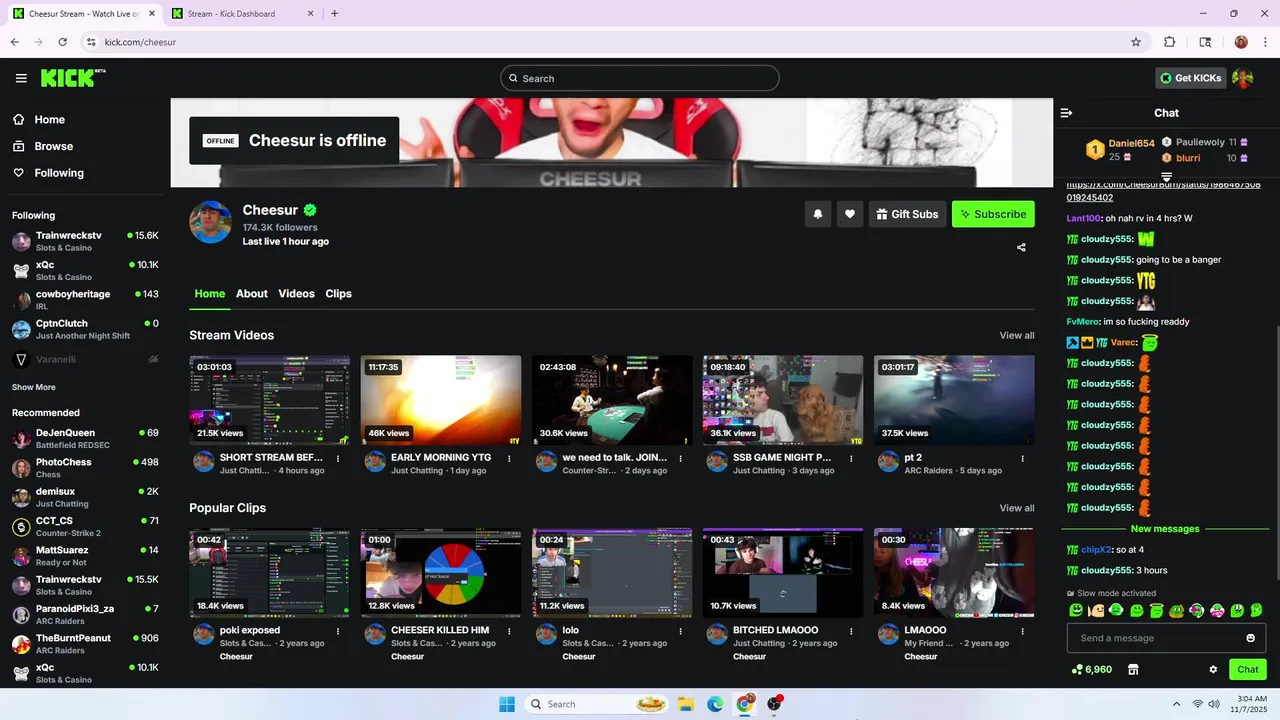This screenshot has height=720, width=1280.
Task: Open TheBurntPeanut recommended channel
Action: [x=85, y=644]
